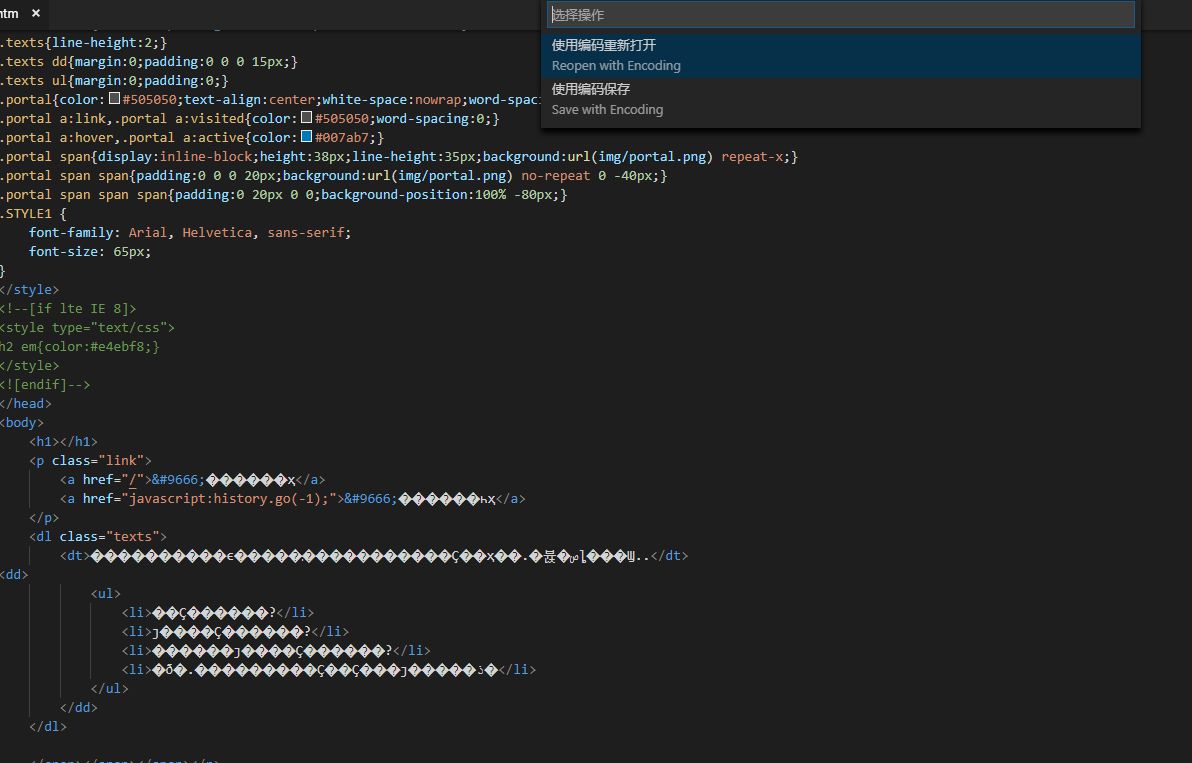Image resolution: width=1192 pixels, height=763 pixels.
Task: Place cursor on the opening body tag
Action: [x=22, y=422]
